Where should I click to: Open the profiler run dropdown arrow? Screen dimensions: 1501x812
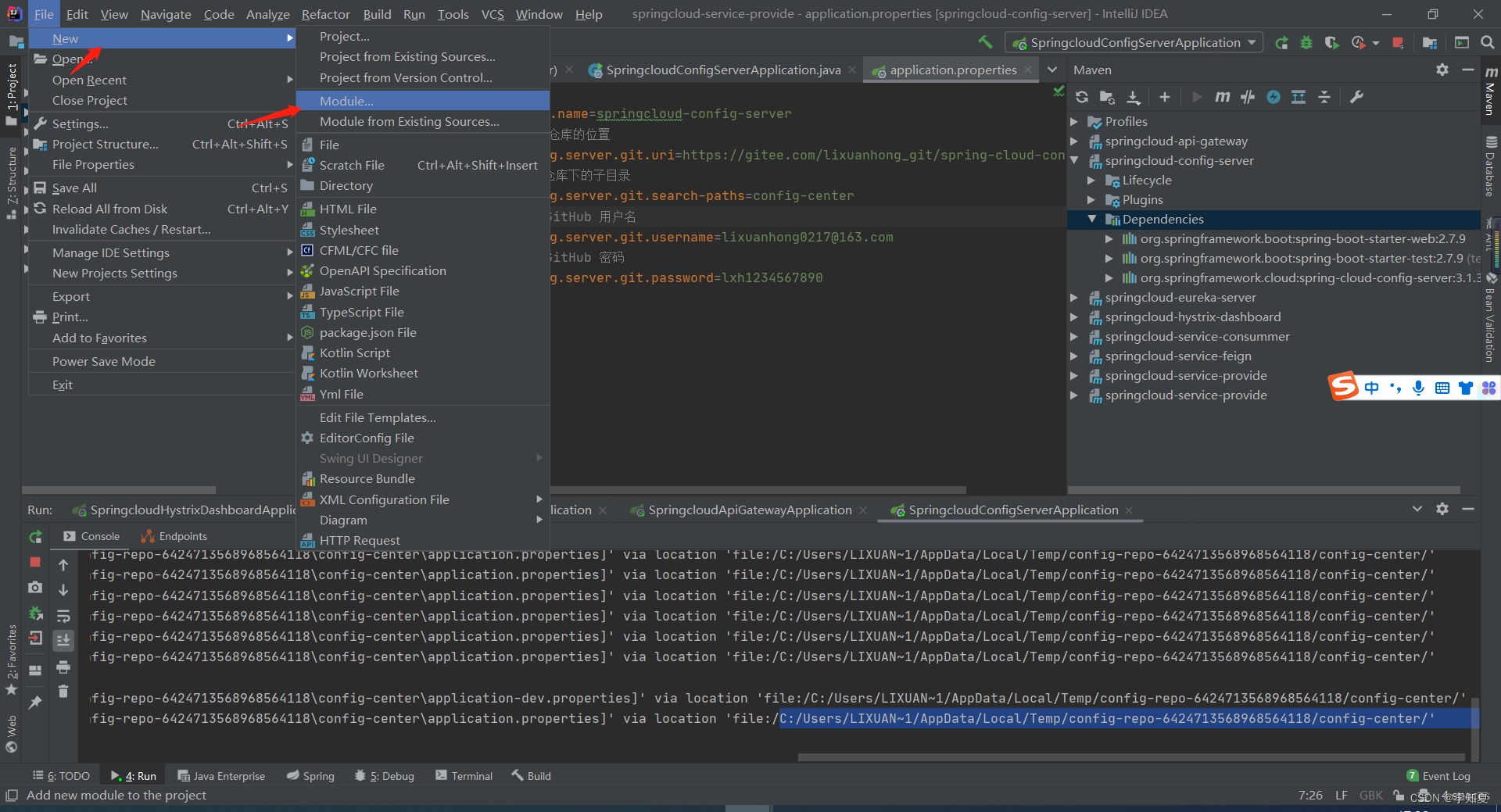pyautogui.click(x=1376, y=43)
